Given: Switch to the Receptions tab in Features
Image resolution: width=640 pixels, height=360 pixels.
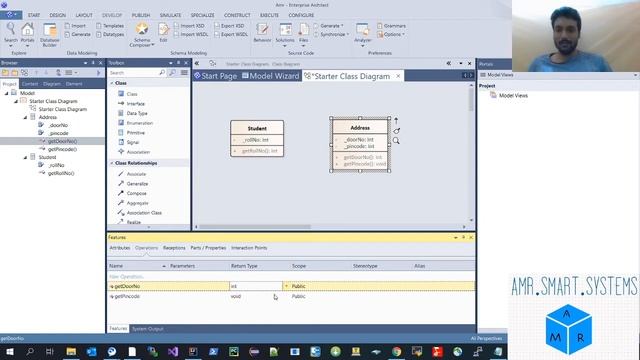Looking at the screenshot, I should pos(174,248).
